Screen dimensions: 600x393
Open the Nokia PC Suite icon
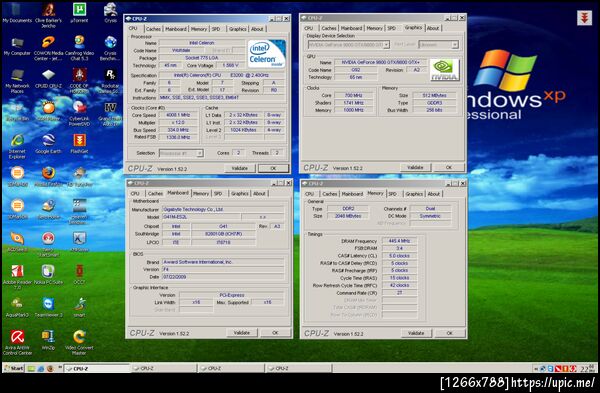pos(48,275)
